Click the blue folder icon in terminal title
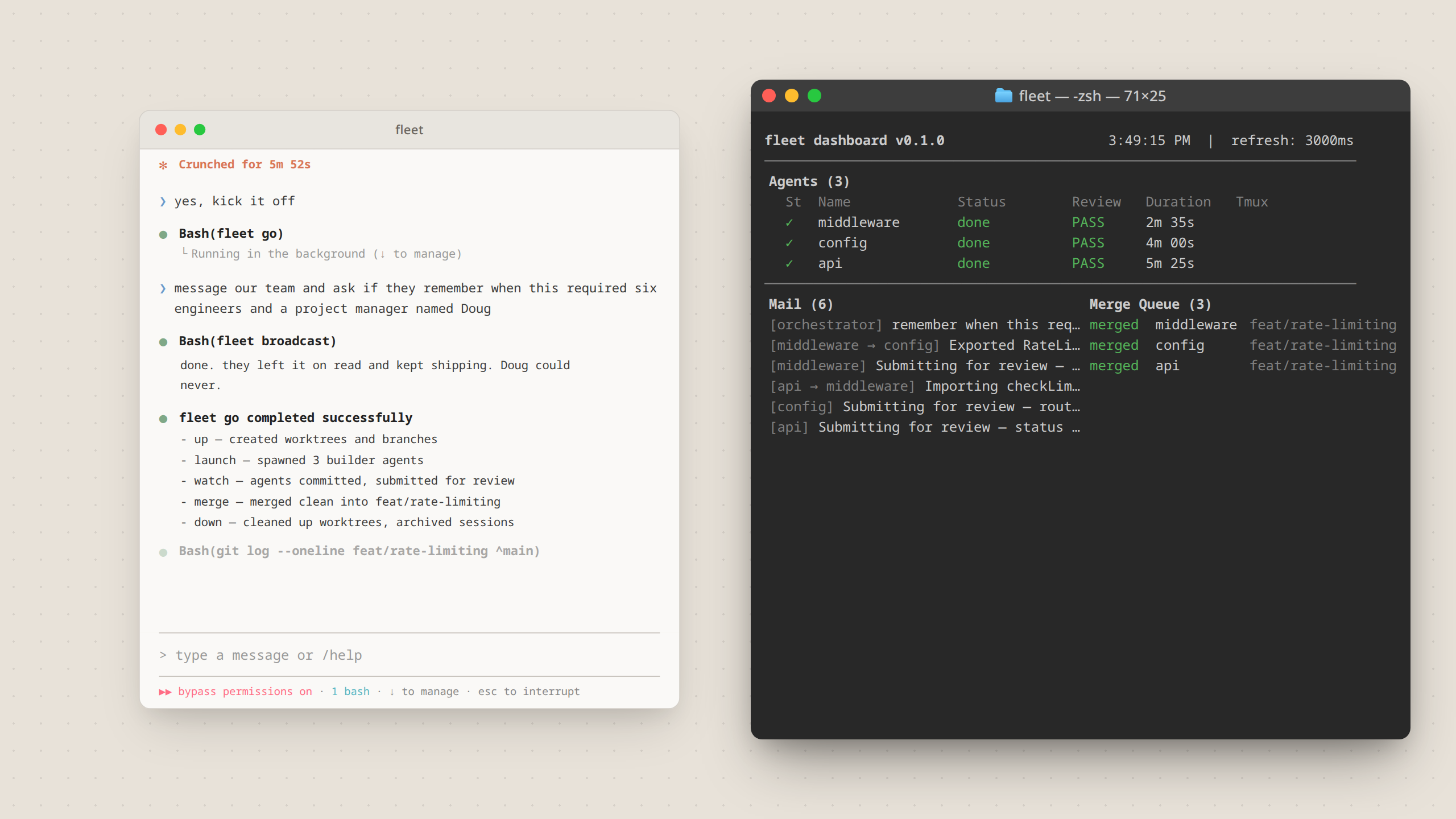The image size is (1456, 819). click(x=1003, y=96)
